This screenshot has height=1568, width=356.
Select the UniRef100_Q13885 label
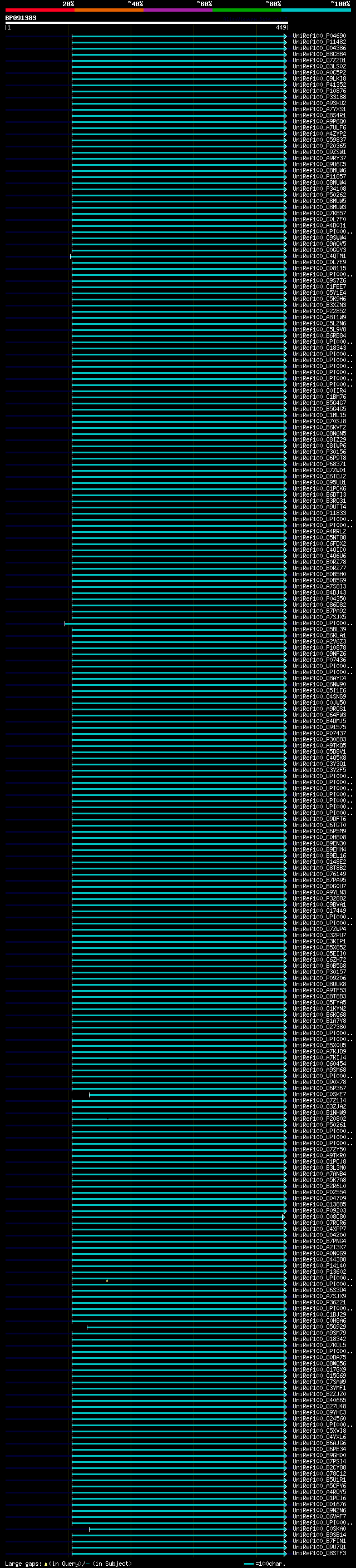click(319, 1205)
